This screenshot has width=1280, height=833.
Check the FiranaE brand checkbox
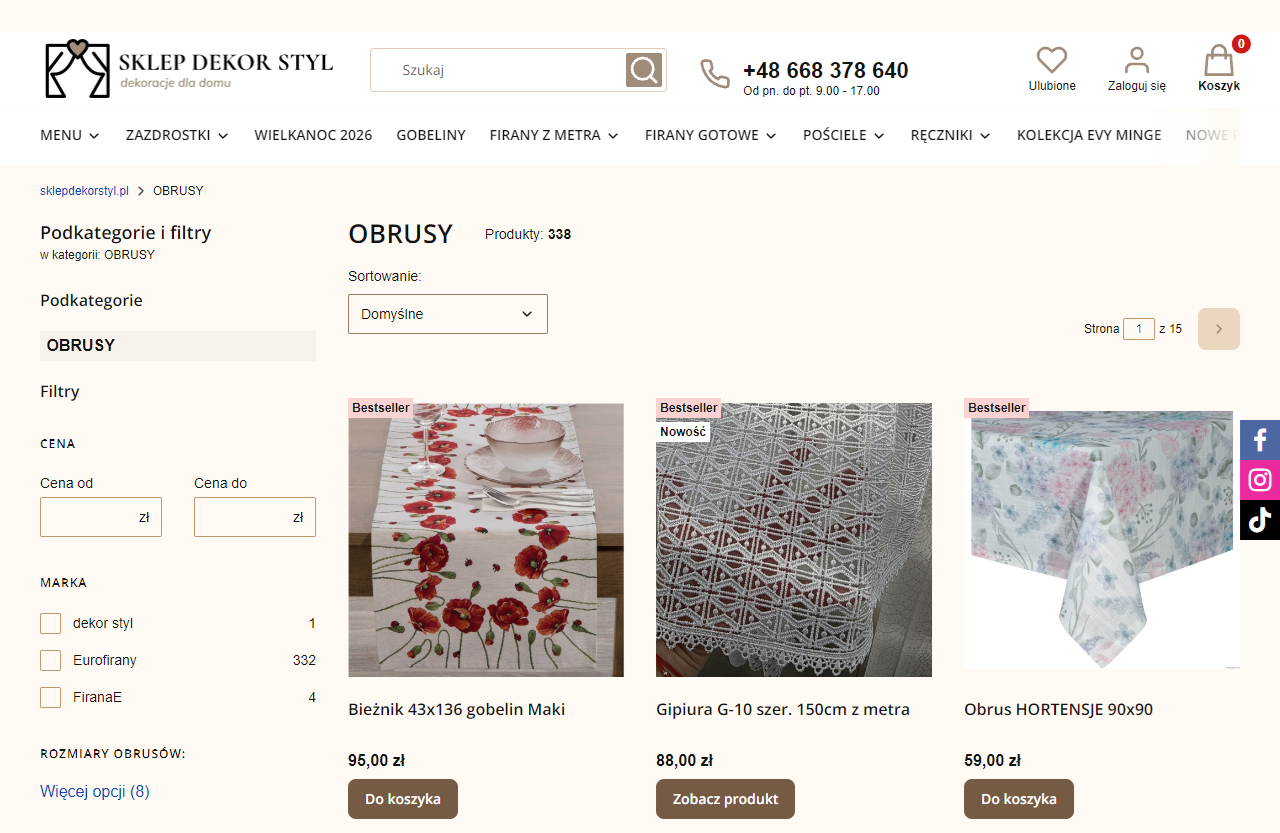click(50, 697)
